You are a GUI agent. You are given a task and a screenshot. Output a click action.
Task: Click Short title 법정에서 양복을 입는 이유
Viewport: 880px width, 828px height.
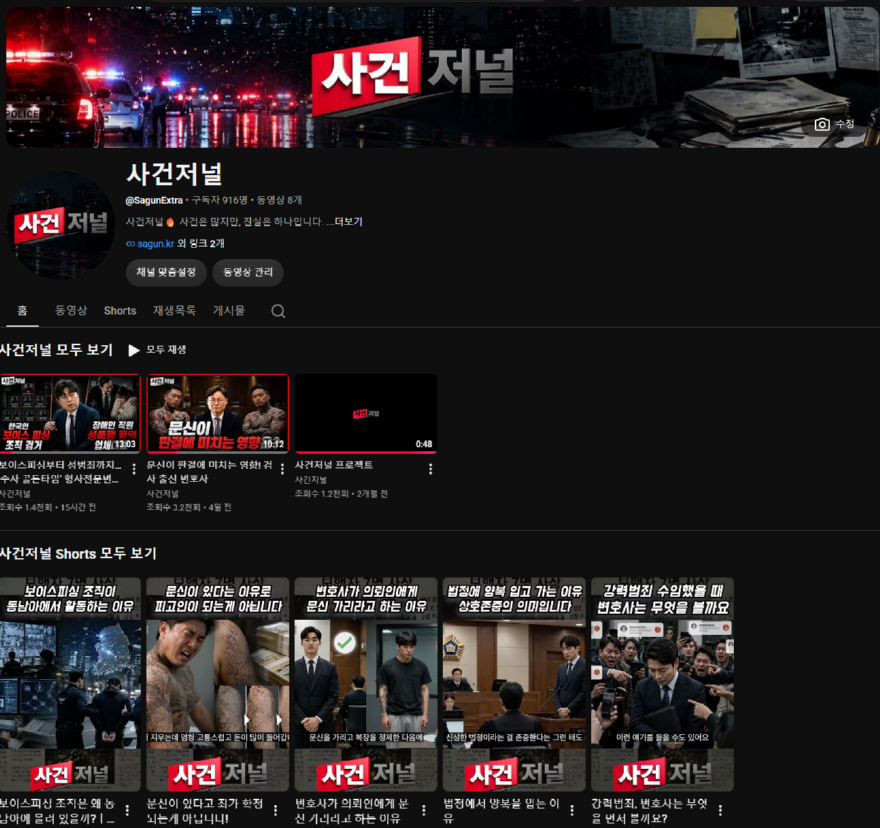(x=501, y=811)
